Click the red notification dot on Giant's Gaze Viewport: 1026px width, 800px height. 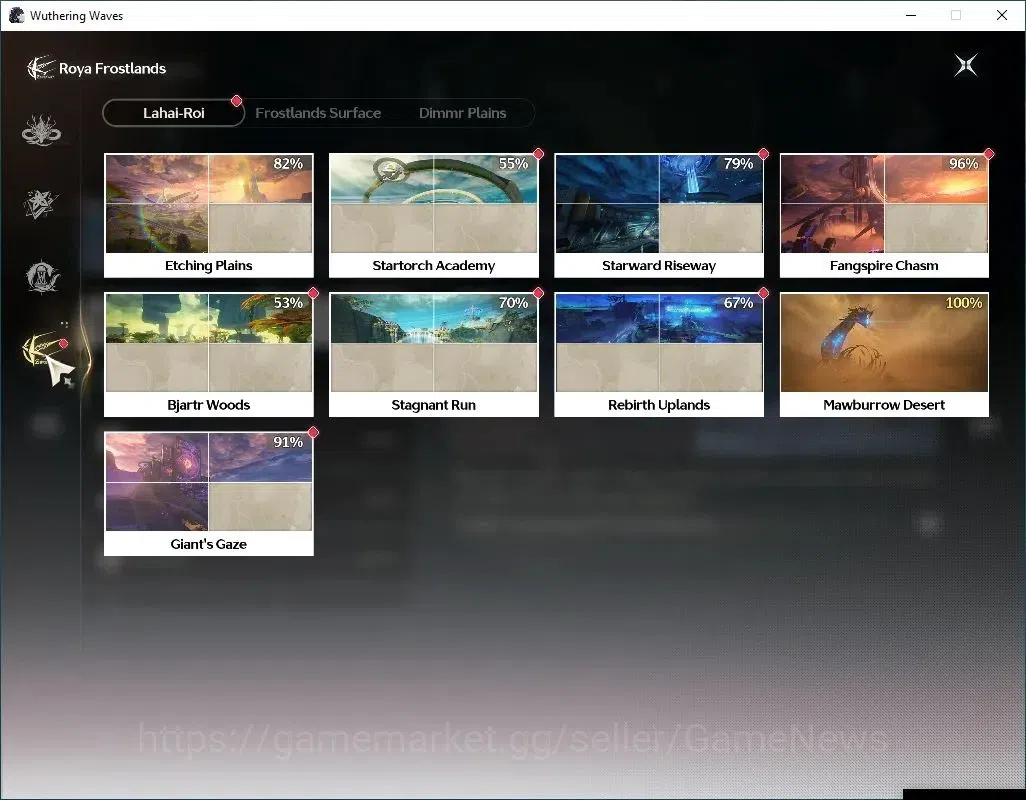coord(313,432)
